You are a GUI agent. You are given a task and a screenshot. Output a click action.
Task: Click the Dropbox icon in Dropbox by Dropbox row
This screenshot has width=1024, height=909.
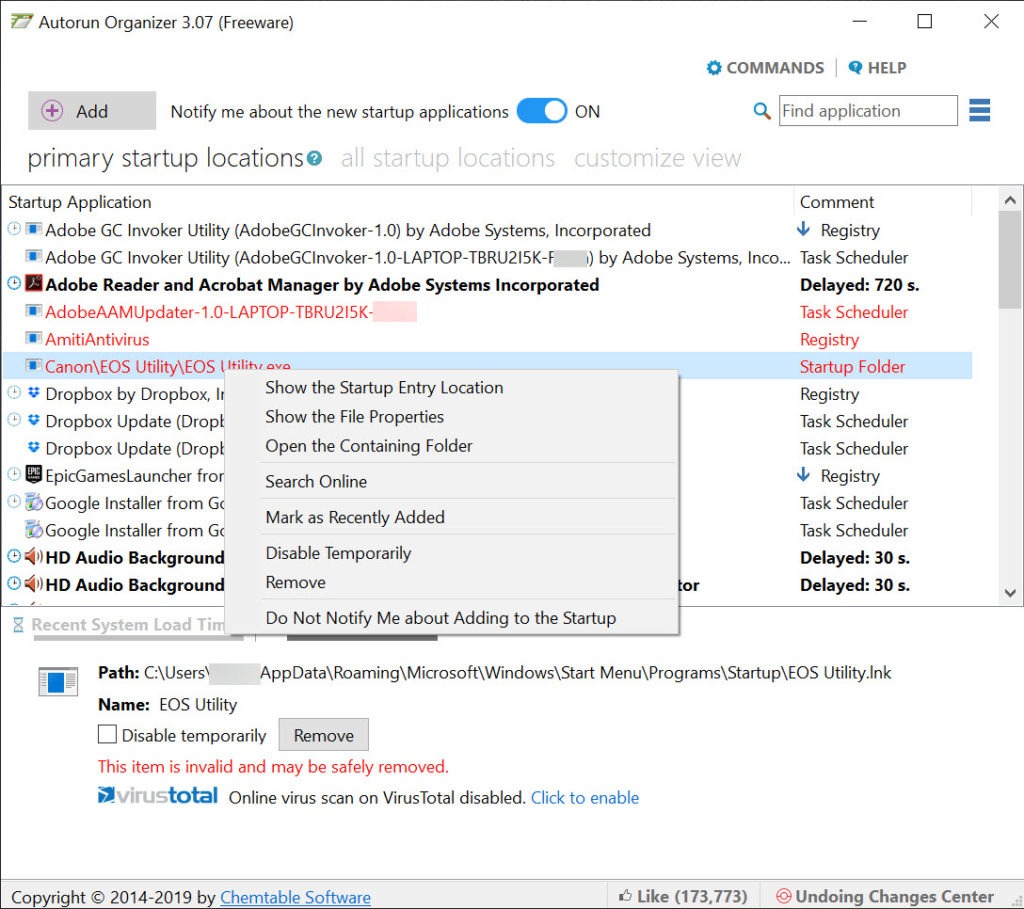(x=34, y=393)
